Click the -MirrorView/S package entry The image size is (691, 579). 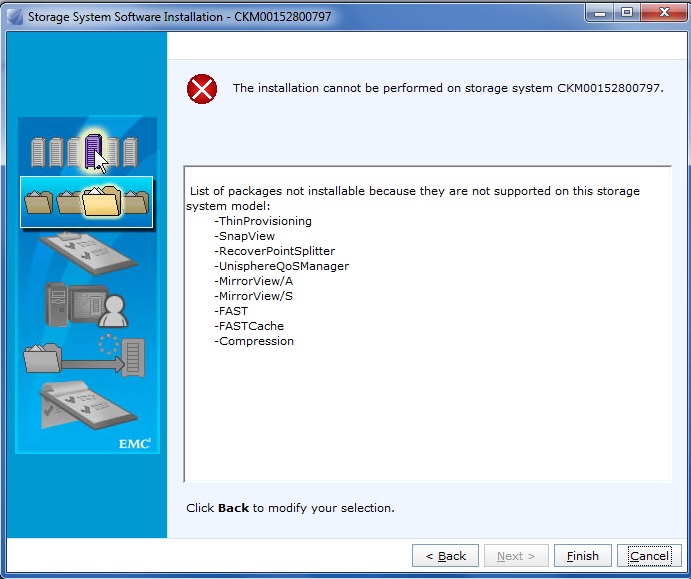253,296
